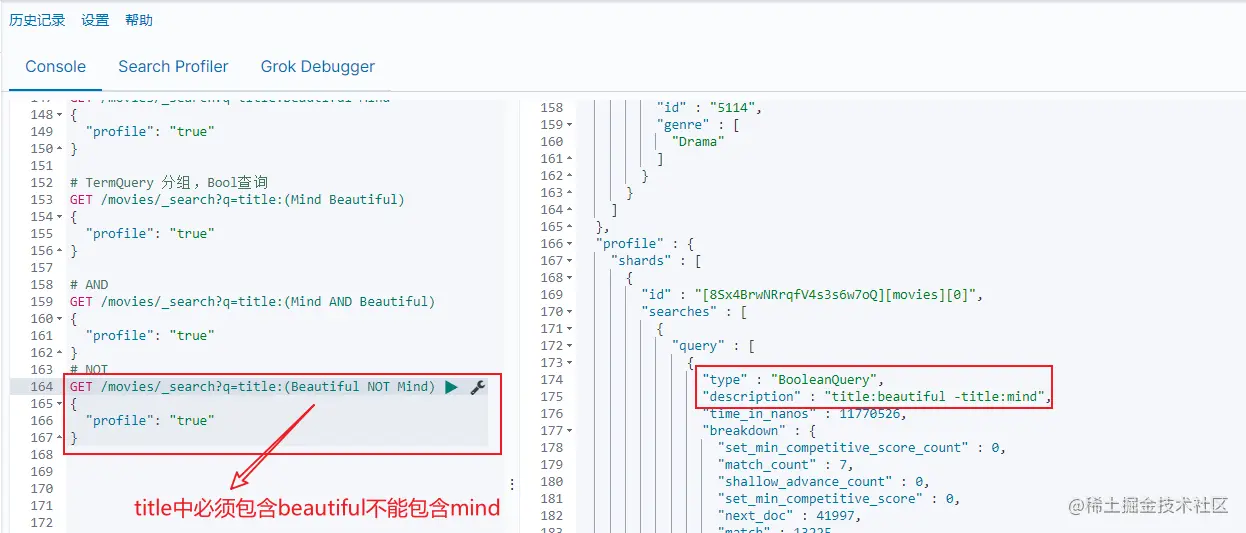This screenshot has height=533, width=1246.
Task: Toggle fold marker at editor line 150
Action: coord(60,149)
